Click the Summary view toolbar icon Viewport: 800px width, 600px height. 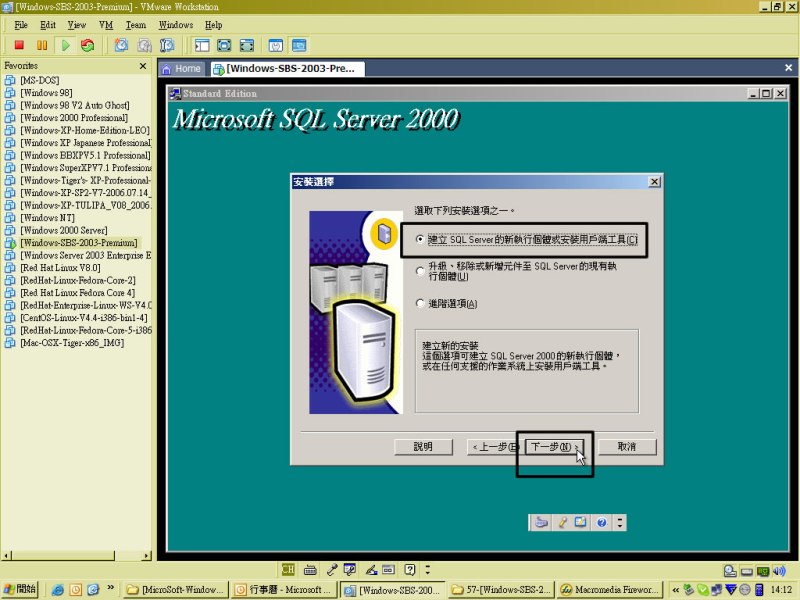276,45
